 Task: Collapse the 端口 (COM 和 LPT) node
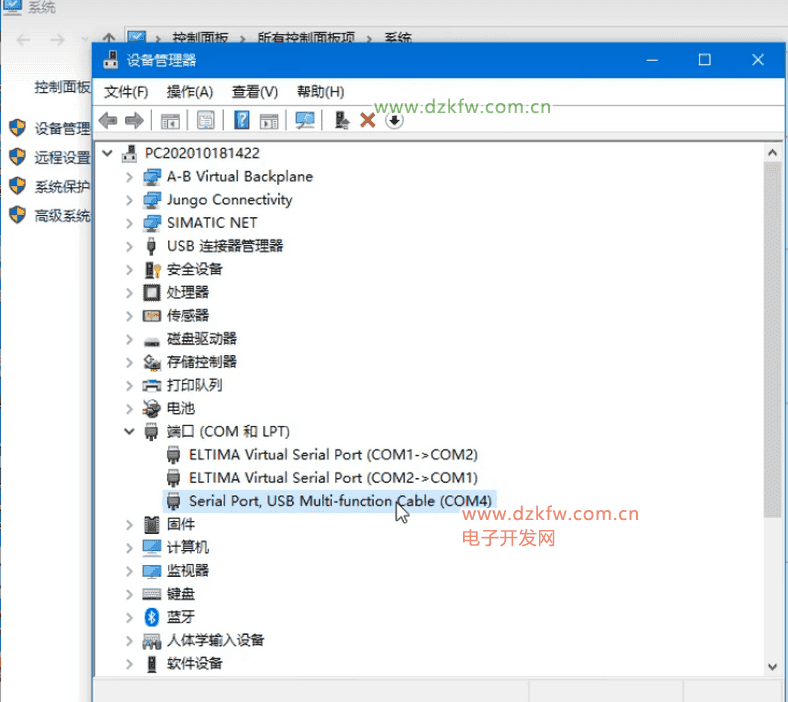pos(129,432)
